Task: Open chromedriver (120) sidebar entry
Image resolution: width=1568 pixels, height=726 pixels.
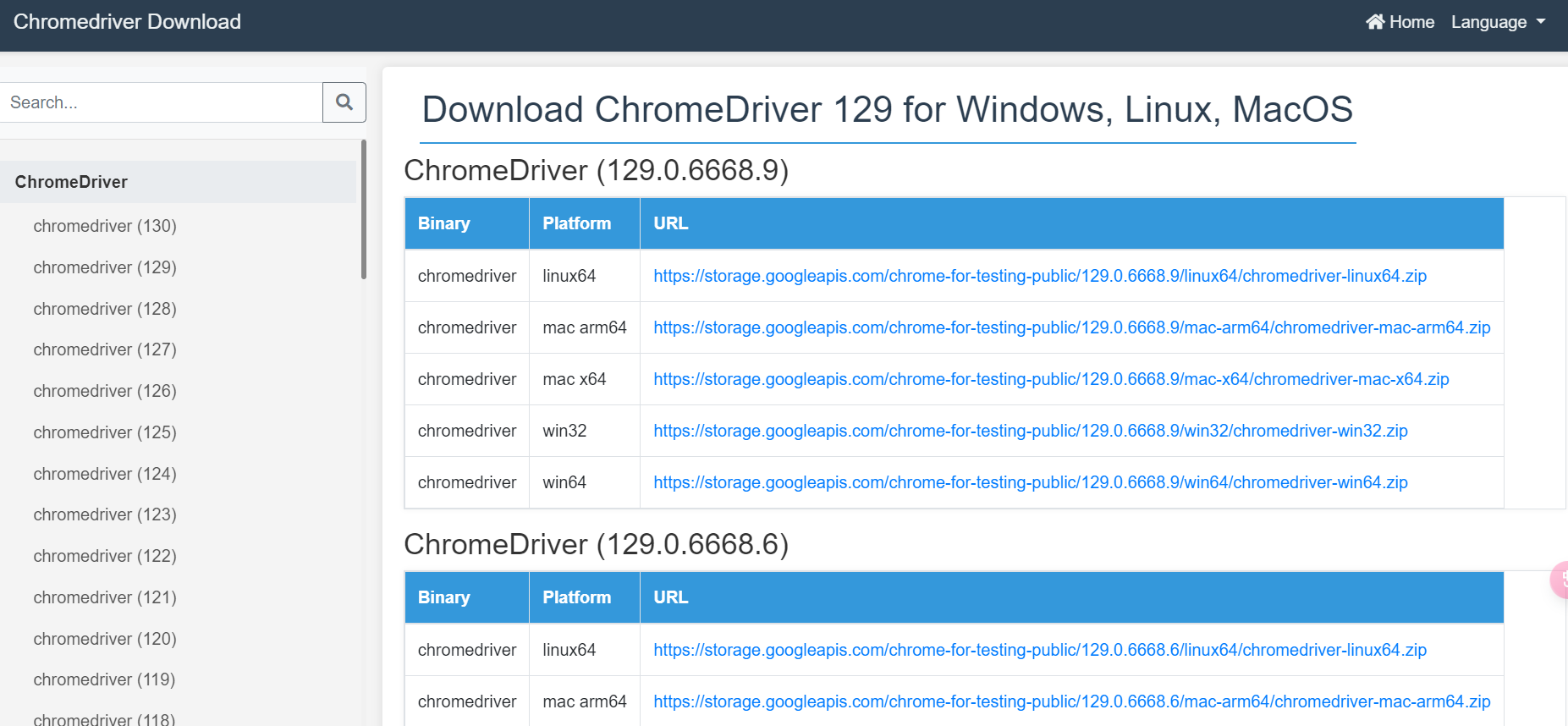Action: [x=105, y=639]
